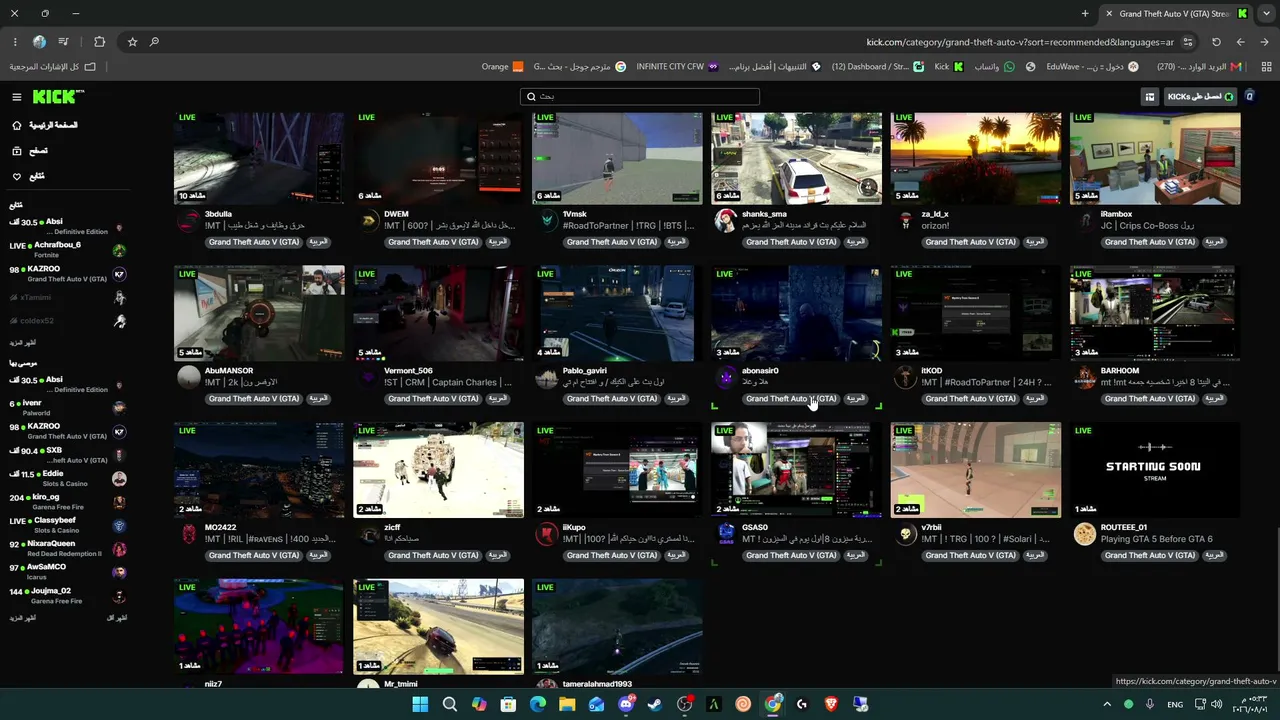The width and height of the screenshot is (1280, 720).
Task: Open site information icon beside the URL
Action: 1188,42
